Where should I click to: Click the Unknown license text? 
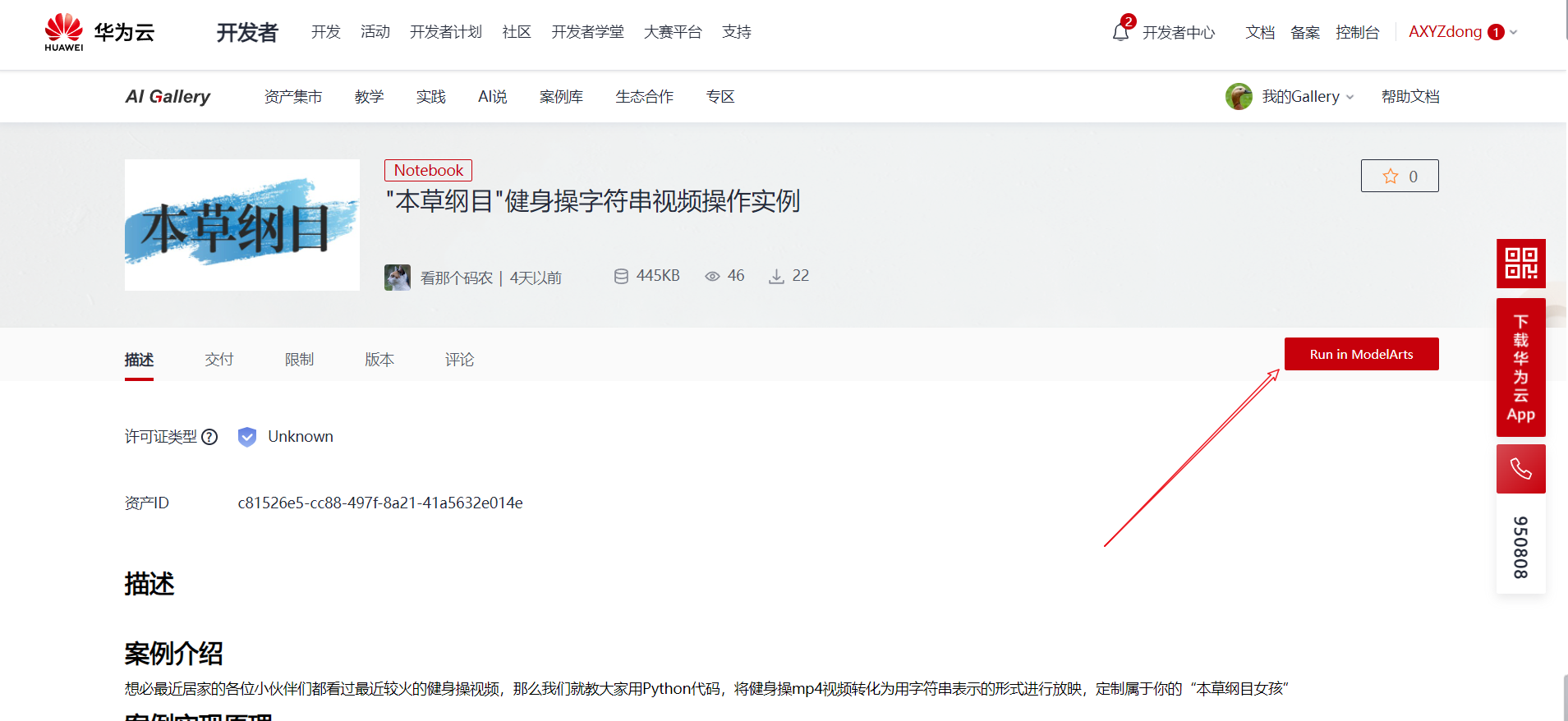click(301, 437)
